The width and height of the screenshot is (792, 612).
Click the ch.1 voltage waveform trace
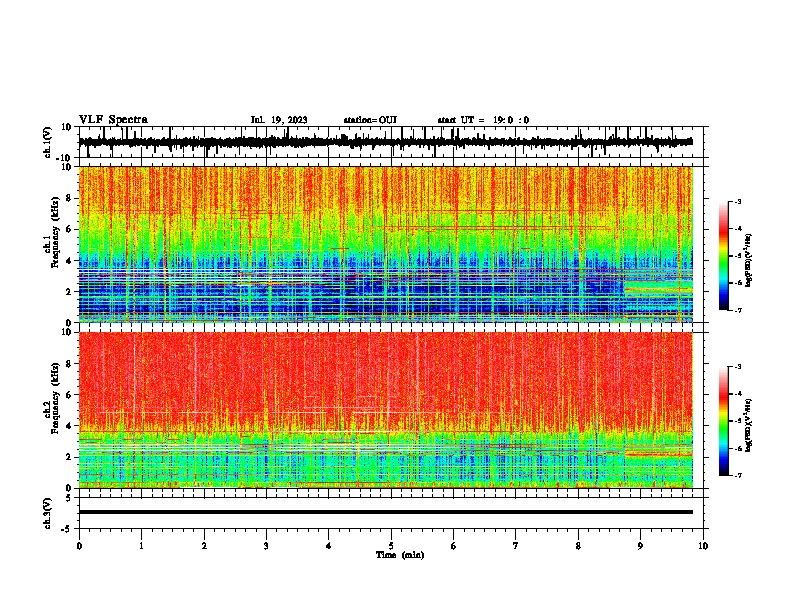[386, 142]
